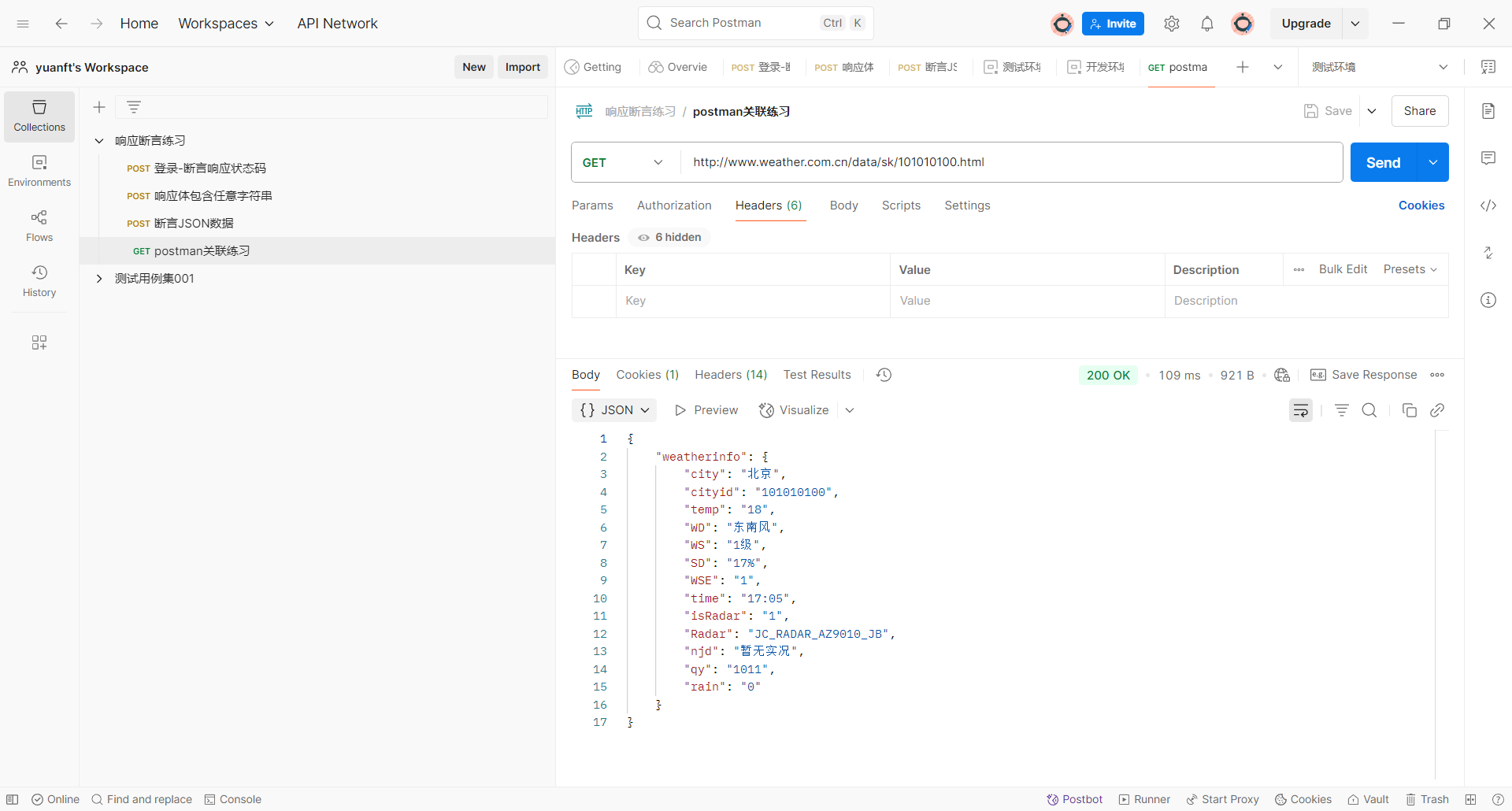1512x811 pixels.
Task: Click the response history clock icon
Action: point(884,375)
